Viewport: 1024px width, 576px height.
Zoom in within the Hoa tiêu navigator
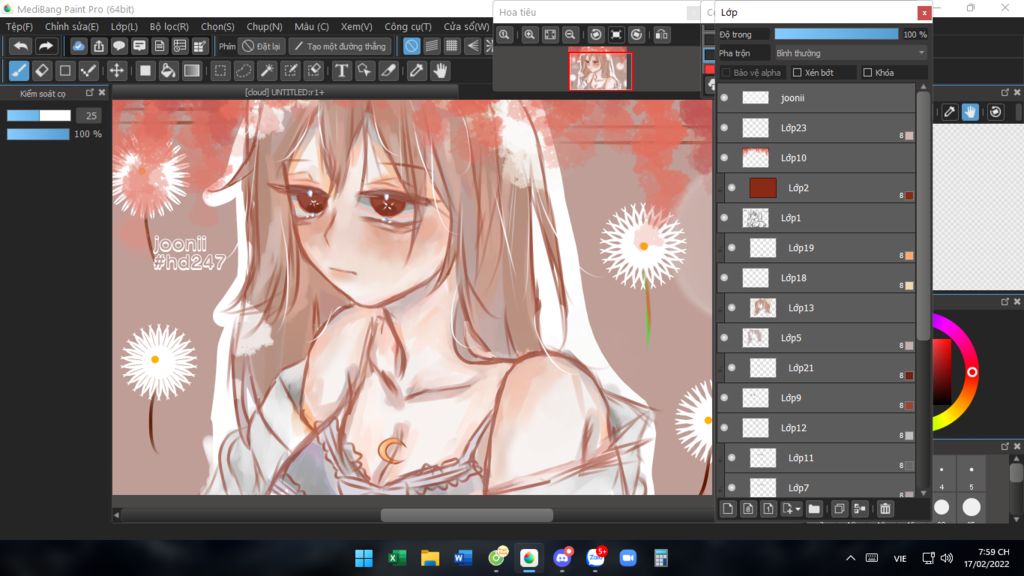pos(530,35)
